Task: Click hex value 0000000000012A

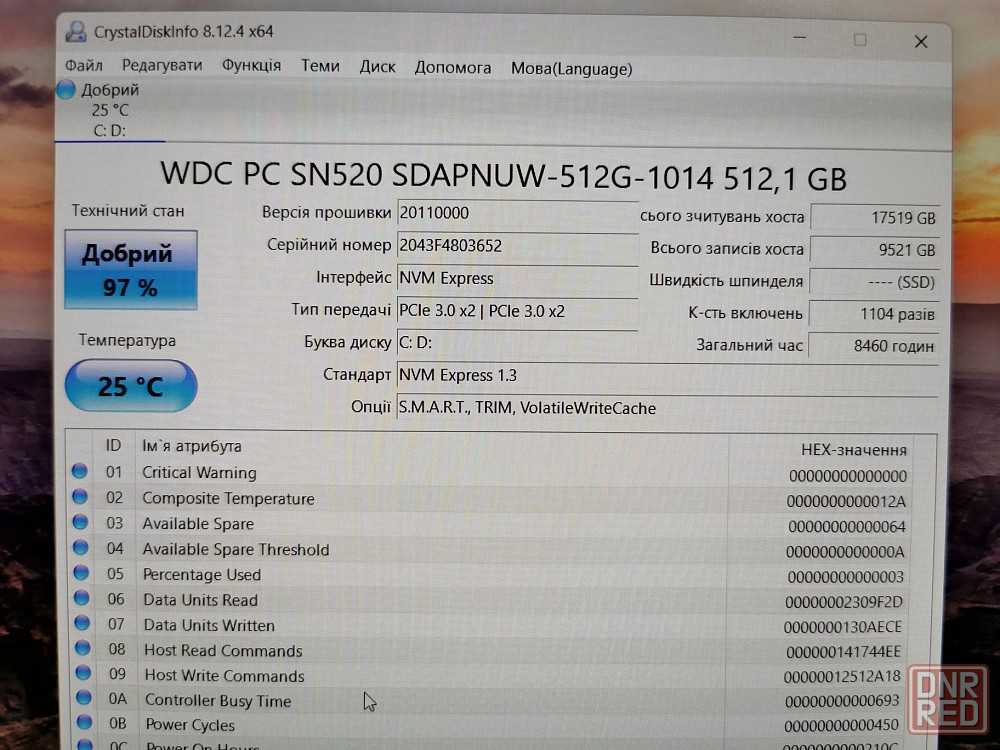Action: pyautogui.click(x=846, y=501)
